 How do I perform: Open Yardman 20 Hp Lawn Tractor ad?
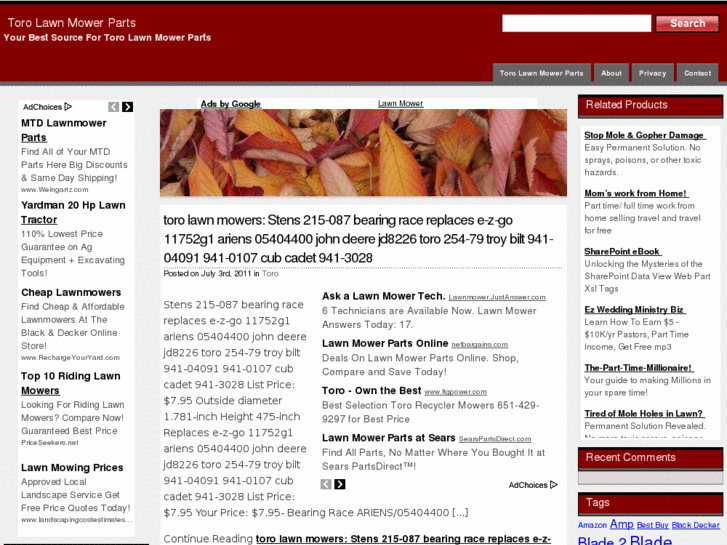73,212
